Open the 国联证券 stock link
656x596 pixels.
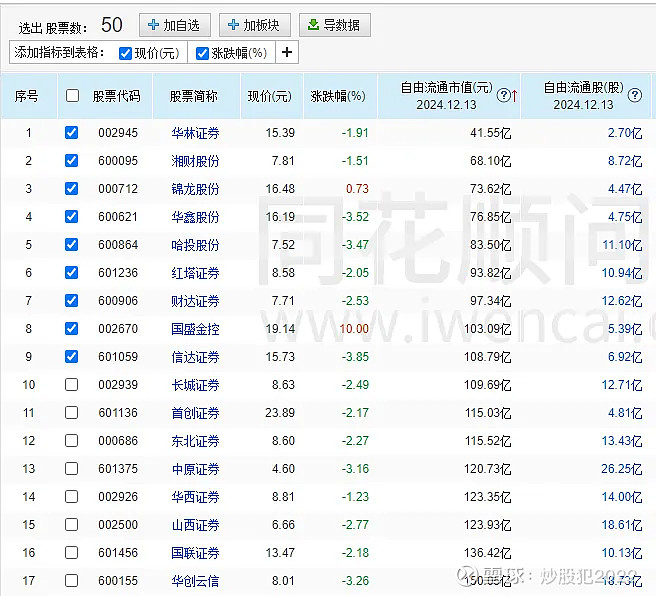[195, 553]
